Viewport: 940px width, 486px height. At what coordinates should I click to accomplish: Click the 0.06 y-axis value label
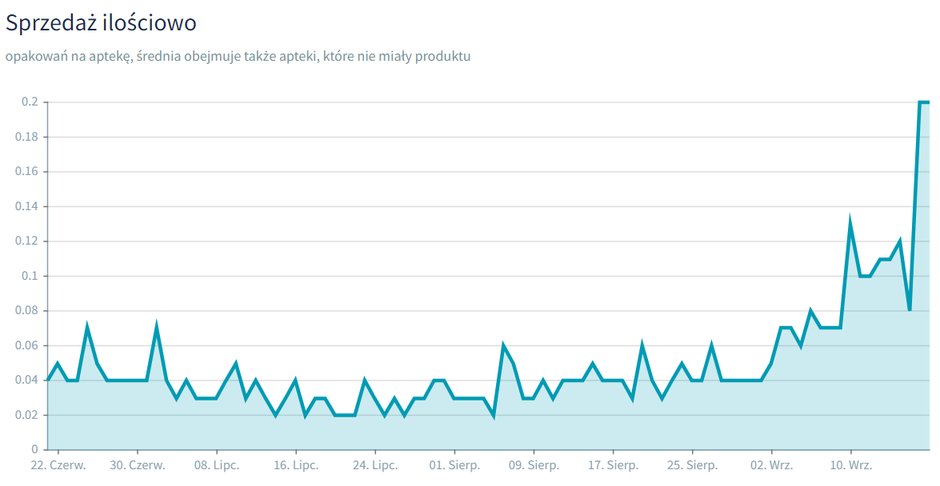point(27,346)
